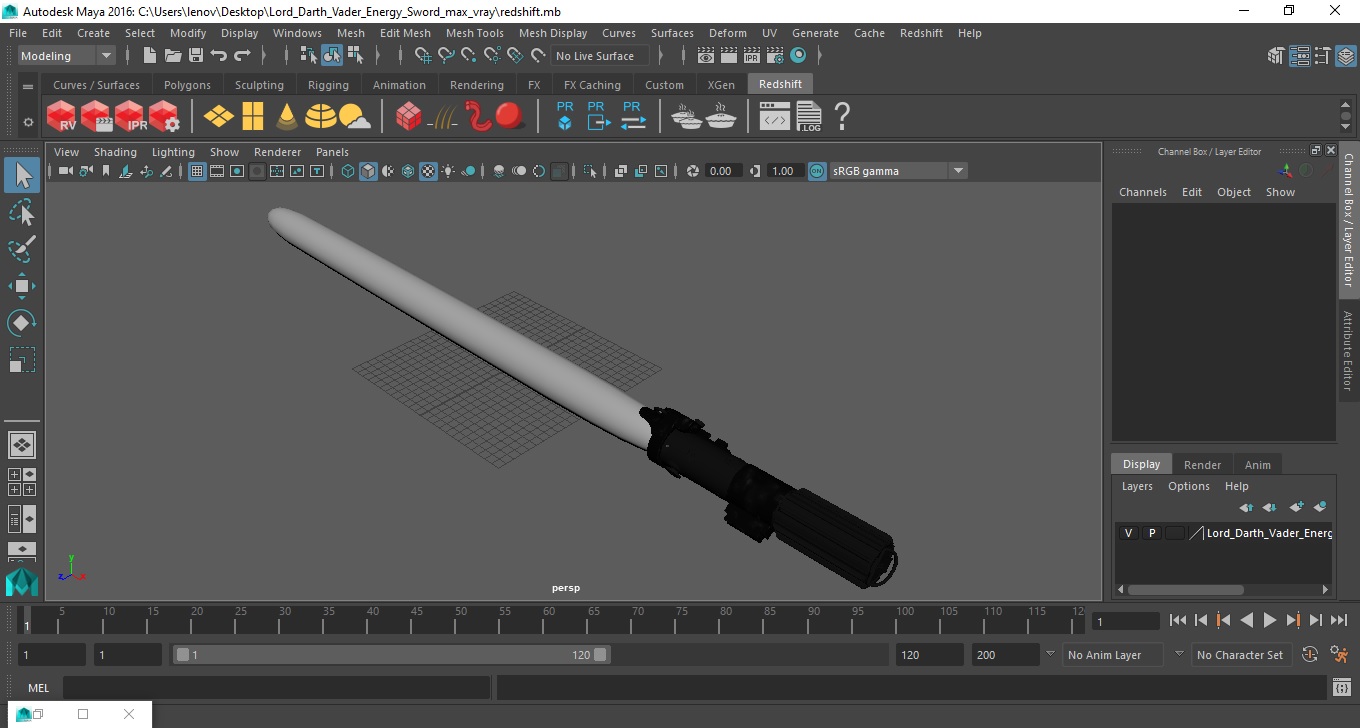Screen dimensions: 1360x728
Task: Switch to the Render layer tab
Action: click(x=1202, y=465)
